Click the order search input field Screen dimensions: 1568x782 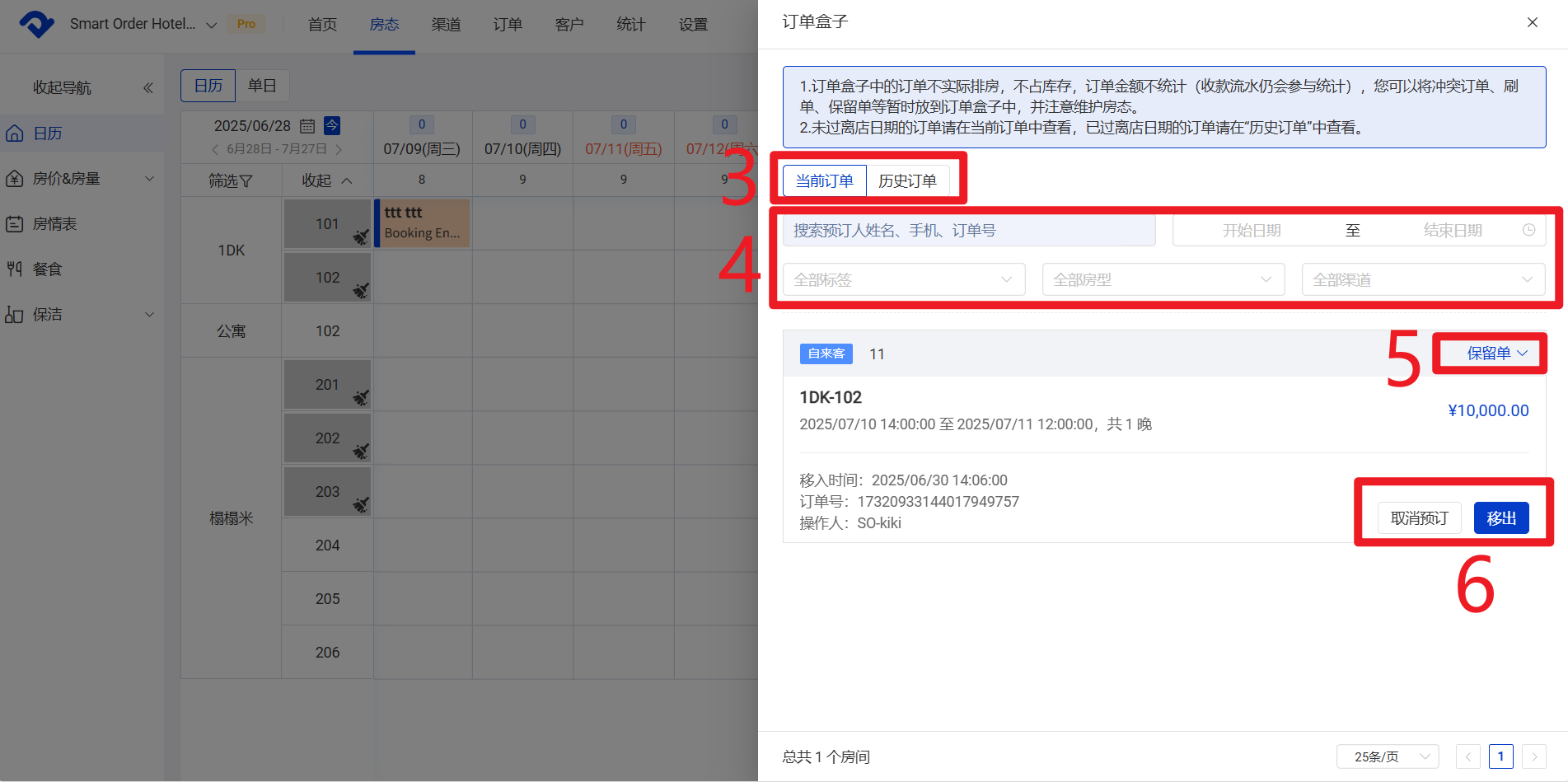[968, 231]
